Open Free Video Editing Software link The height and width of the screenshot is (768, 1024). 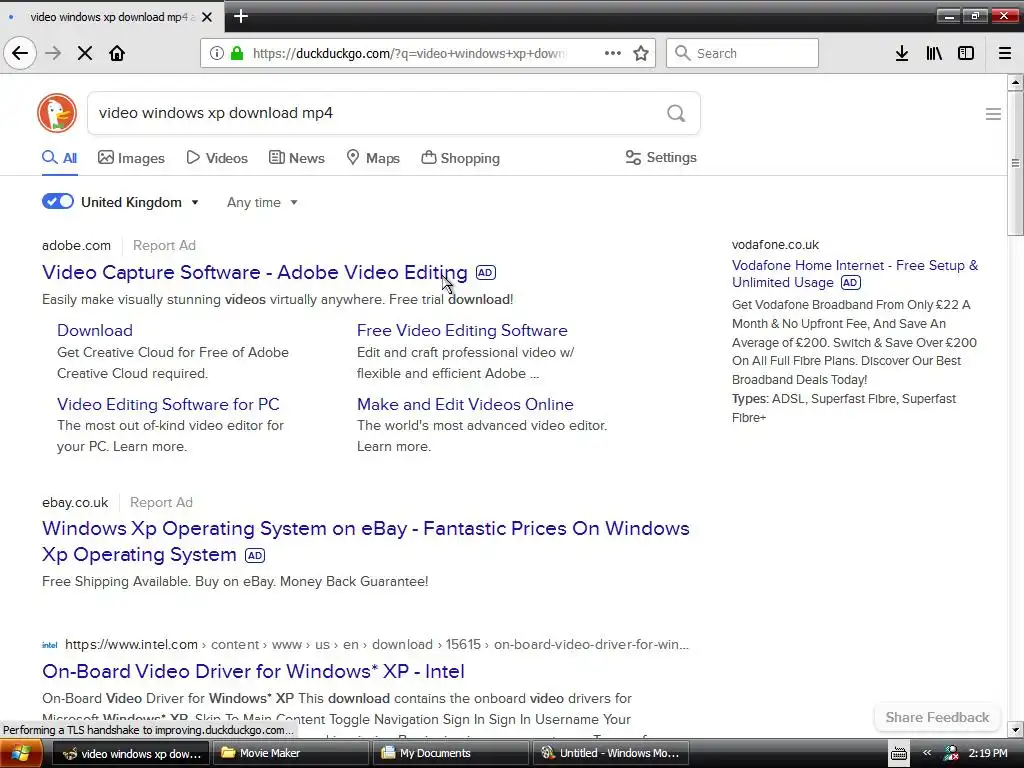[462, 330]
